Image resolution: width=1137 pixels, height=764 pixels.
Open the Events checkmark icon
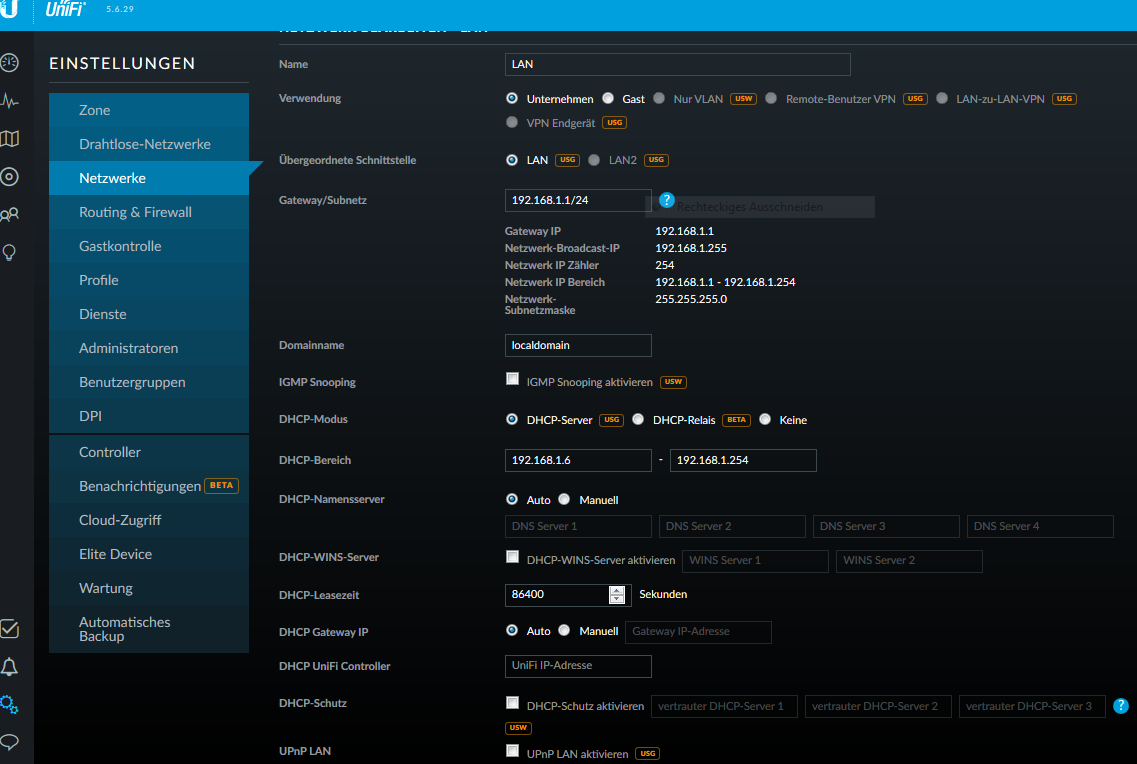(9, 628)
